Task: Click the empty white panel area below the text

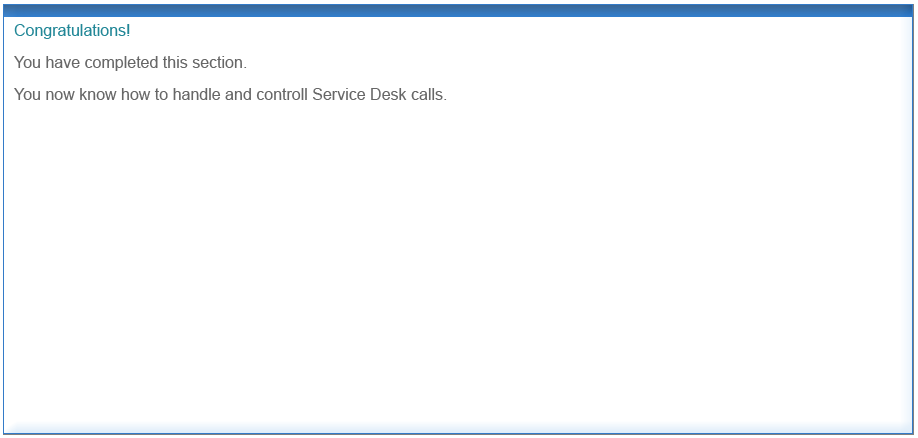Action: coord(458,264)
